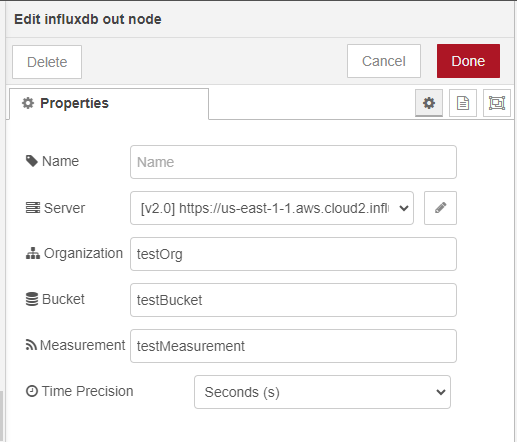The image size is (517, 442).
Task: Open the node appearance settings icon
Action: coord(497,103)
